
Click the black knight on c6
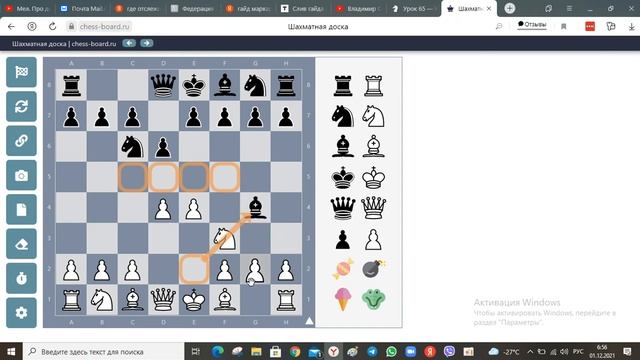coord(132,147)
